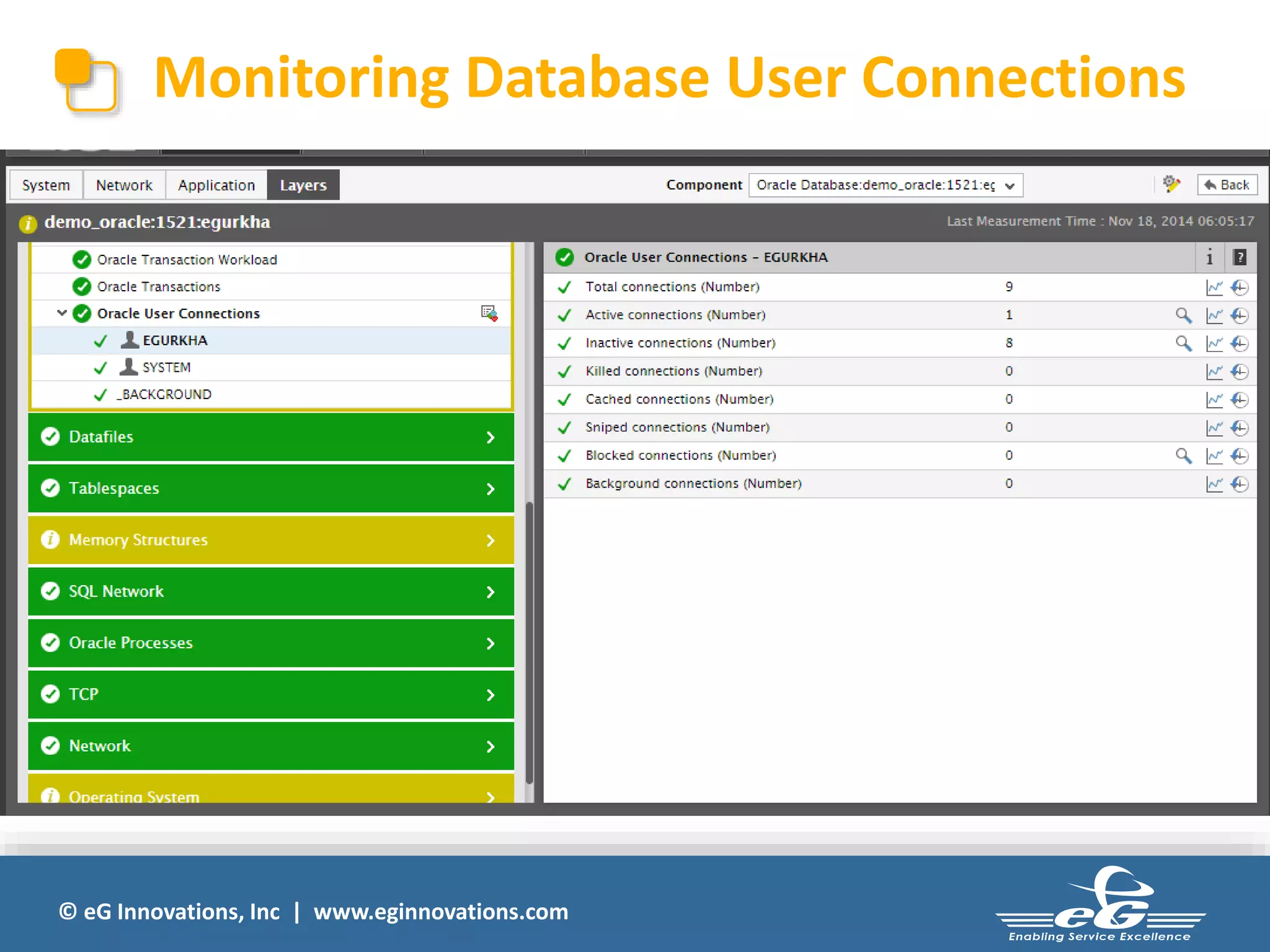Click magnifier for Inactive connections
1270x952 pixels.
pos(1183,343)
